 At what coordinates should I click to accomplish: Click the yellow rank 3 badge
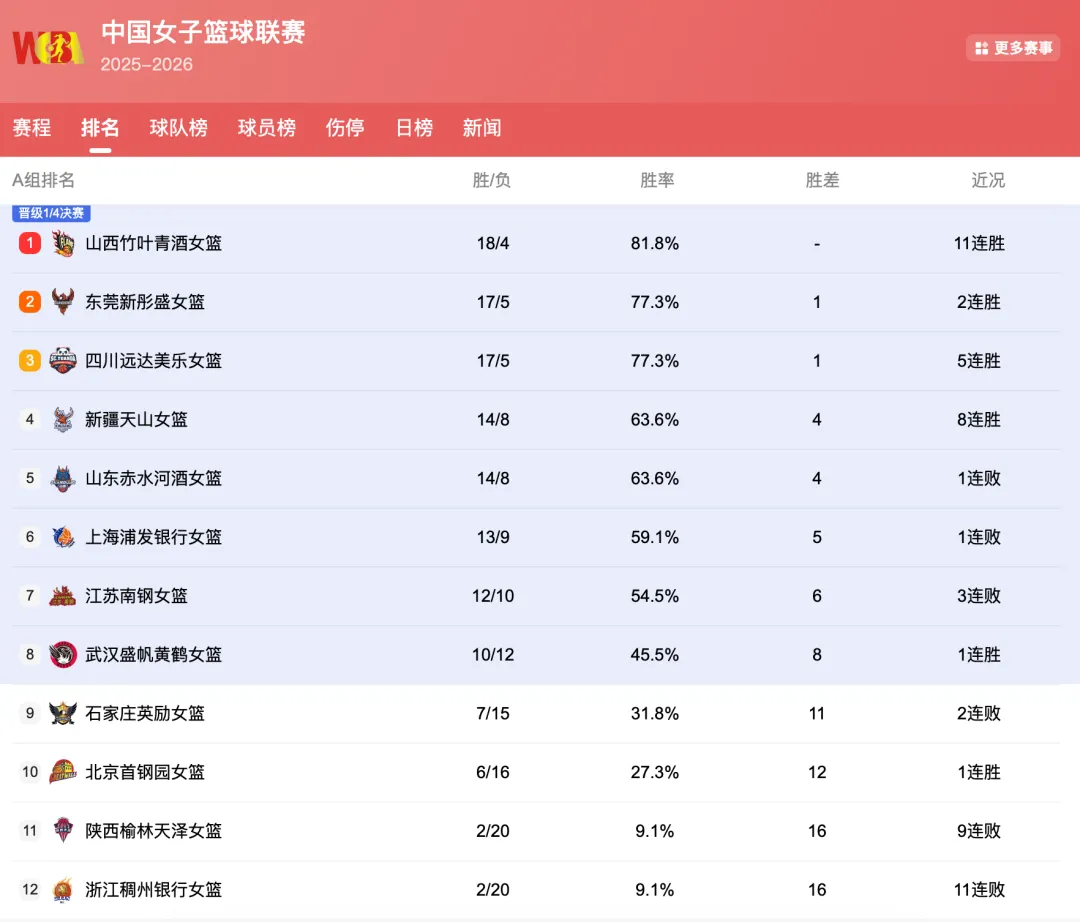pyautogui.click(x=30, y=360)
